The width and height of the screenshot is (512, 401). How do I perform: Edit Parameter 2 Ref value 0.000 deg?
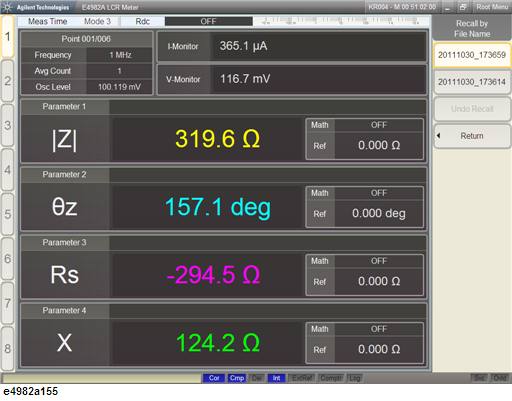pos(379,214)
